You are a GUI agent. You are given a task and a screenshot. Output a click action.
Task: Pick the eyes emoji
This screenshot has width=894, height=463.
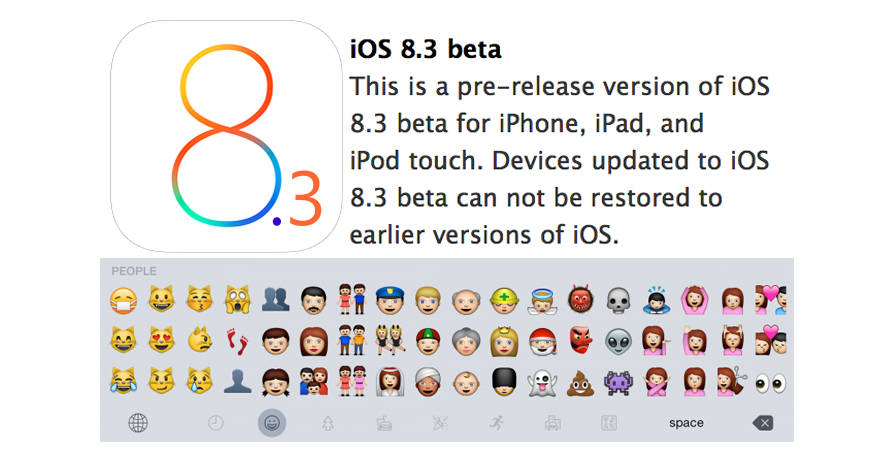(x=770, y=381)
